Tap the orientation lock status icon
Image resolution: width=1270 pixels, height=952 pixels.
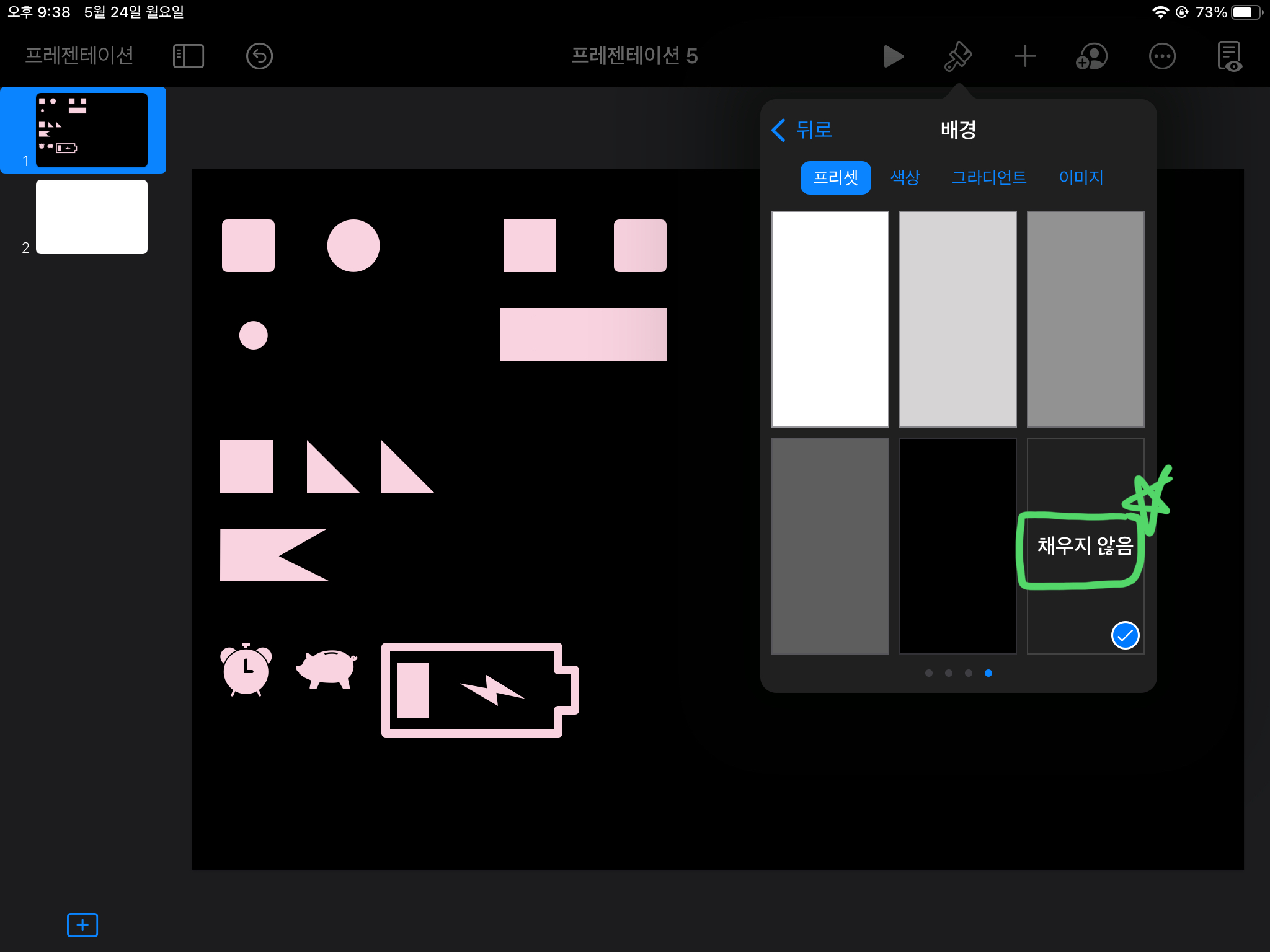click(x=1182, y=12)
